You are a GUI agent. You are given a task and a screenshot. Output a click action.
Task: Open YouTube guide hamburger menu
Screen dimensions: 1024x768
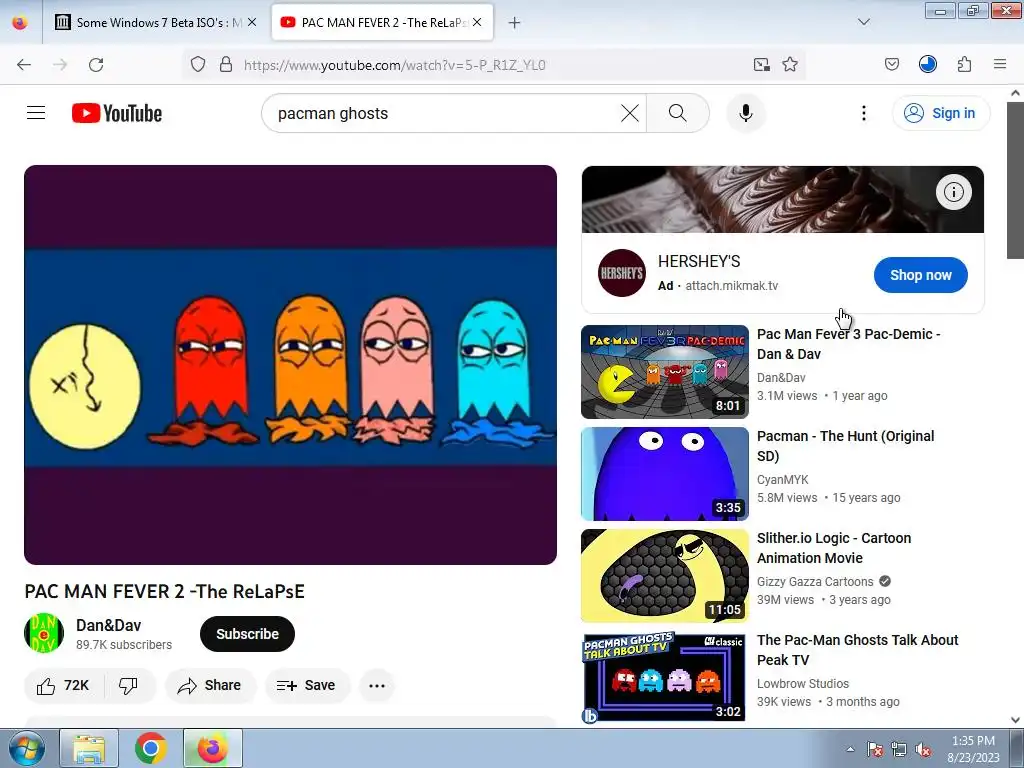pyautogui.click(x=36, y=113)
